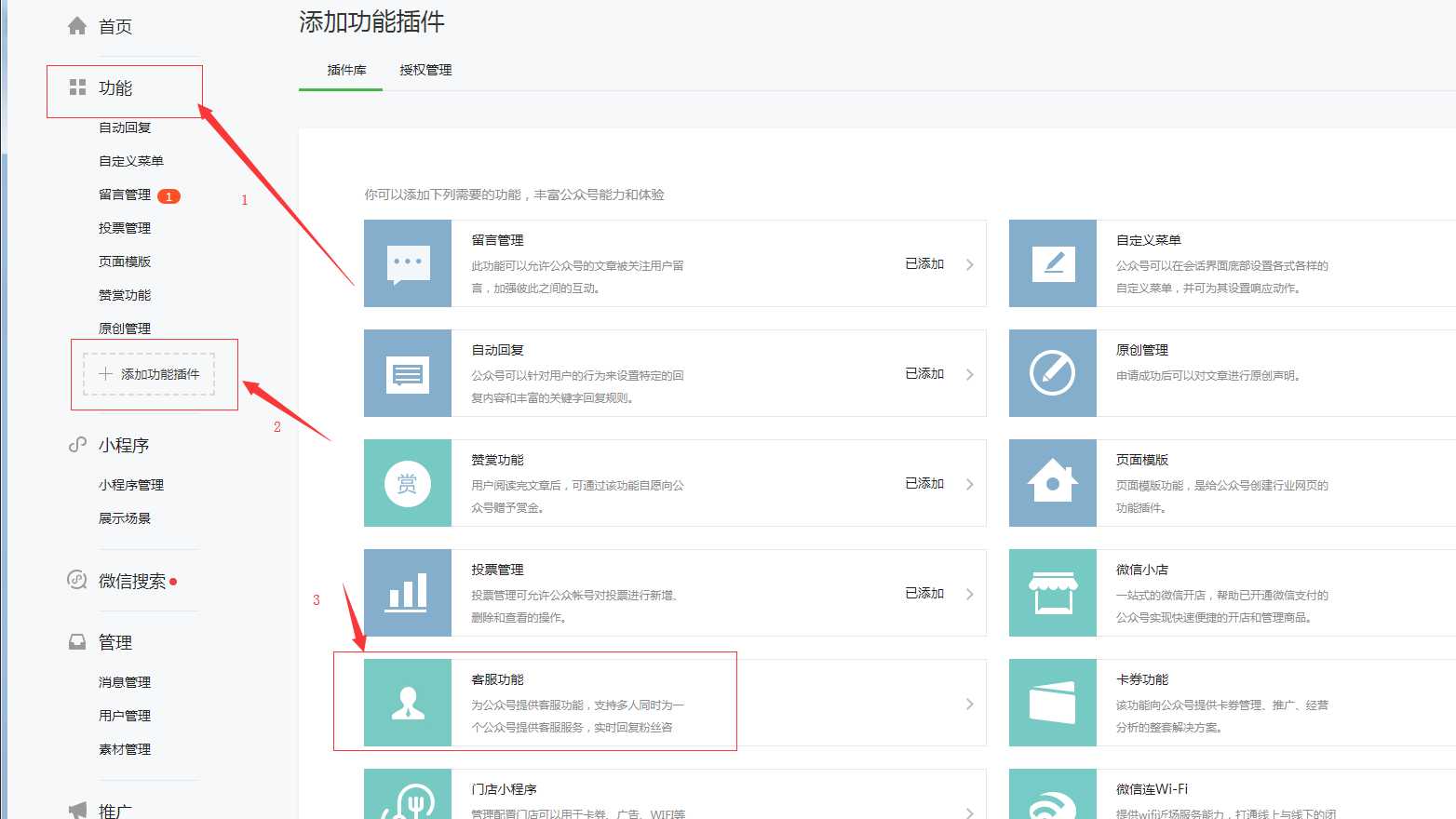Screen dimensions: 1456x819
Task: Open 自定义菜单 in the sidebar
Action: pyautogui.click(x=131, y=161)
